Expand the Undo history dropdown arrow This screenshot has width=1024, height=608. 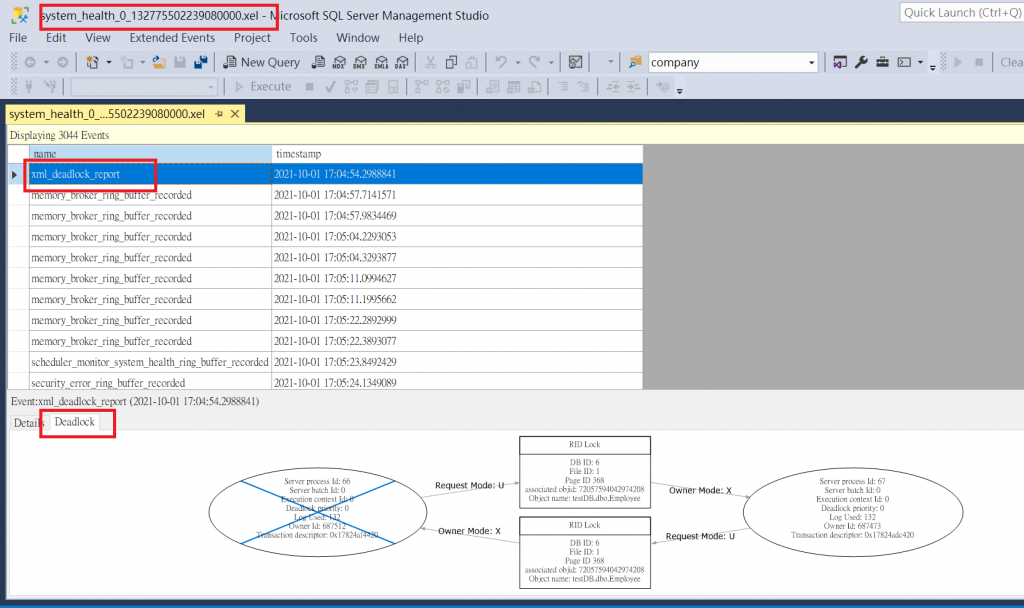coord(518,63)
